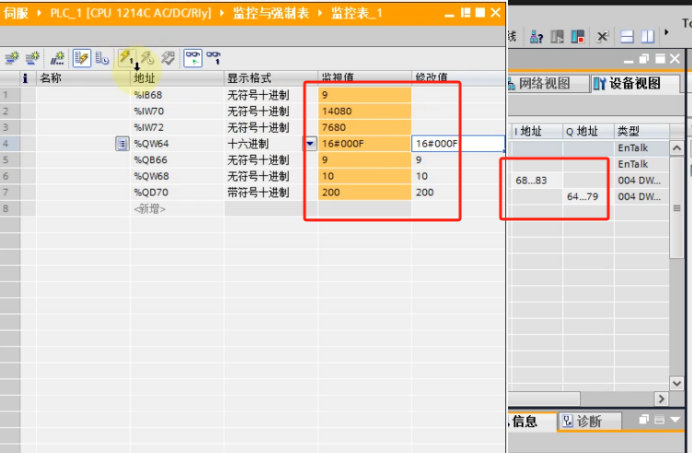Click the Insert comment line icon
This screenshot has width=692, height=453.
click(x=57, y=58)
